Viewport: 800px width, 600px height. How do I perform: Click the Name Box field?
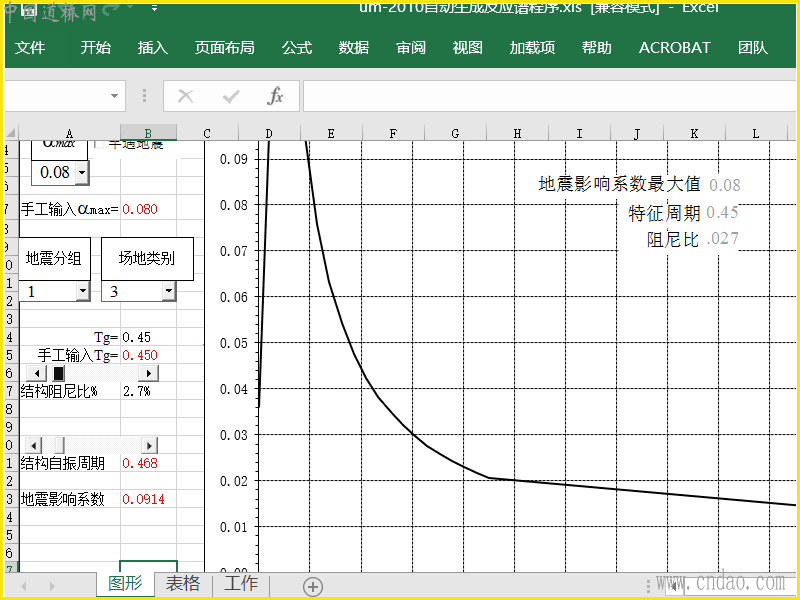56,95
